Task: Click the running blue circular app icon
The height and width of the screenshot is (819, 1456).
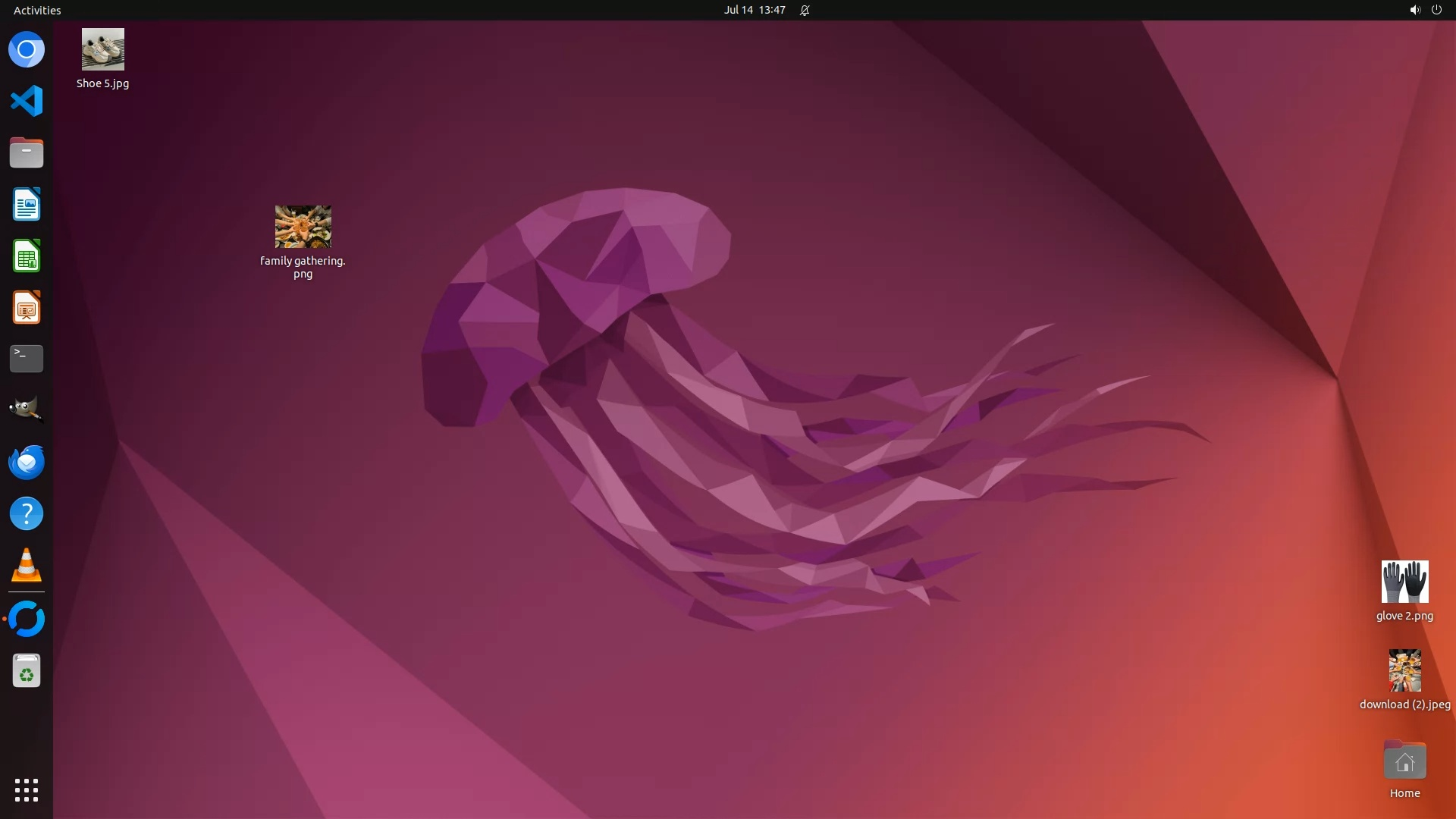Action: 27,619
